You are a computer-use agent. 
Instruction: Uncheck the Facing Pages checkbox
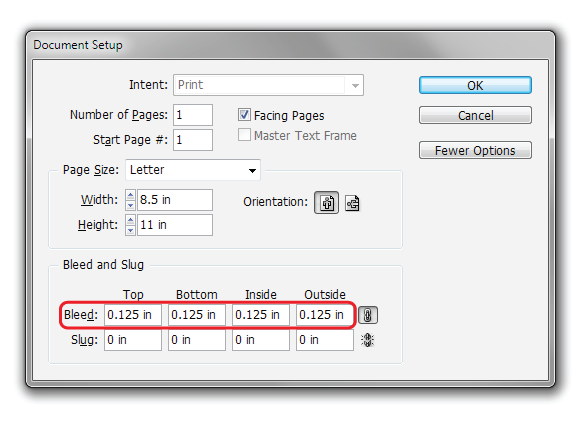(244, 115)
